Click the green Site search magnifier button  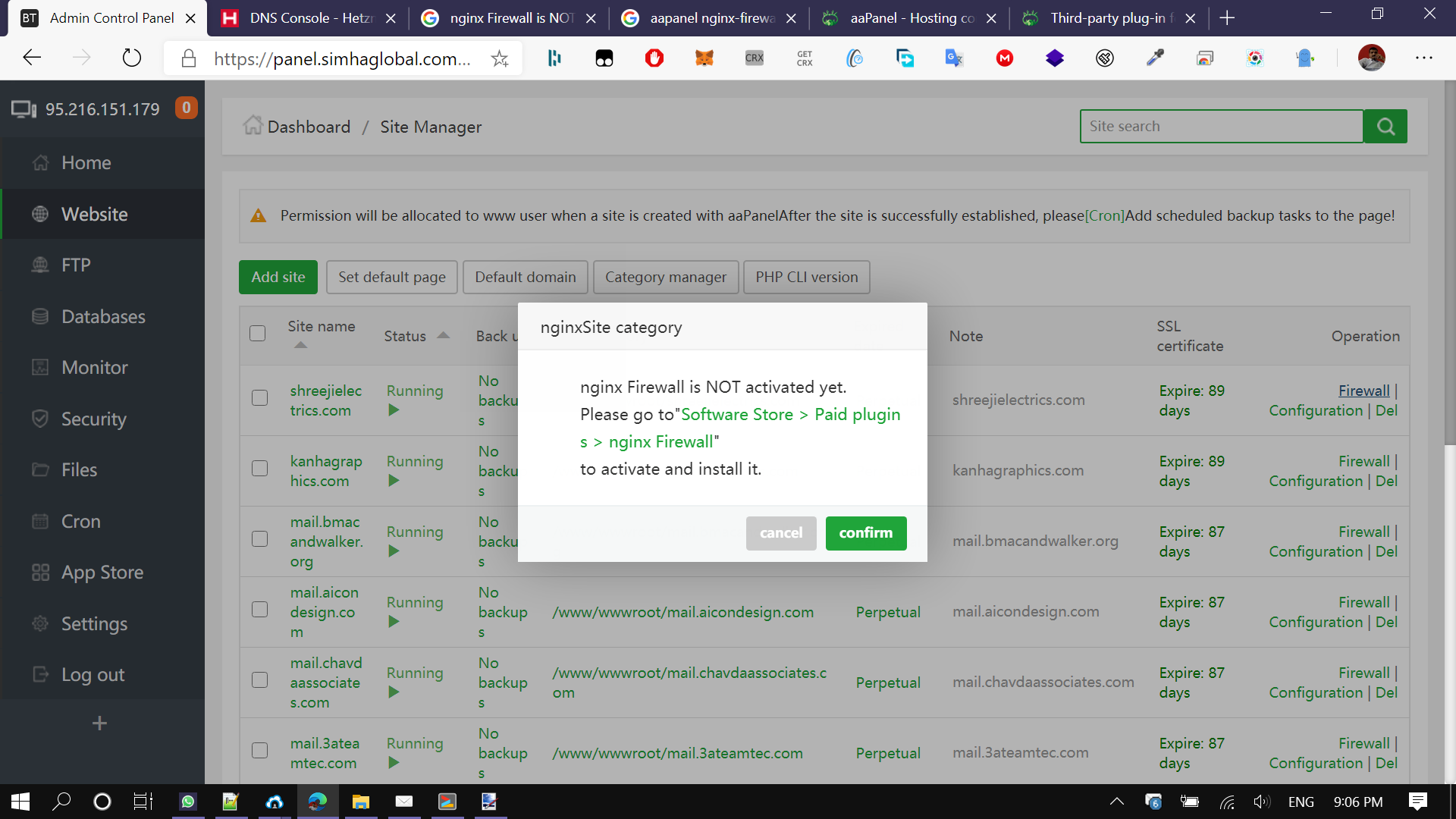[1385, 127]
